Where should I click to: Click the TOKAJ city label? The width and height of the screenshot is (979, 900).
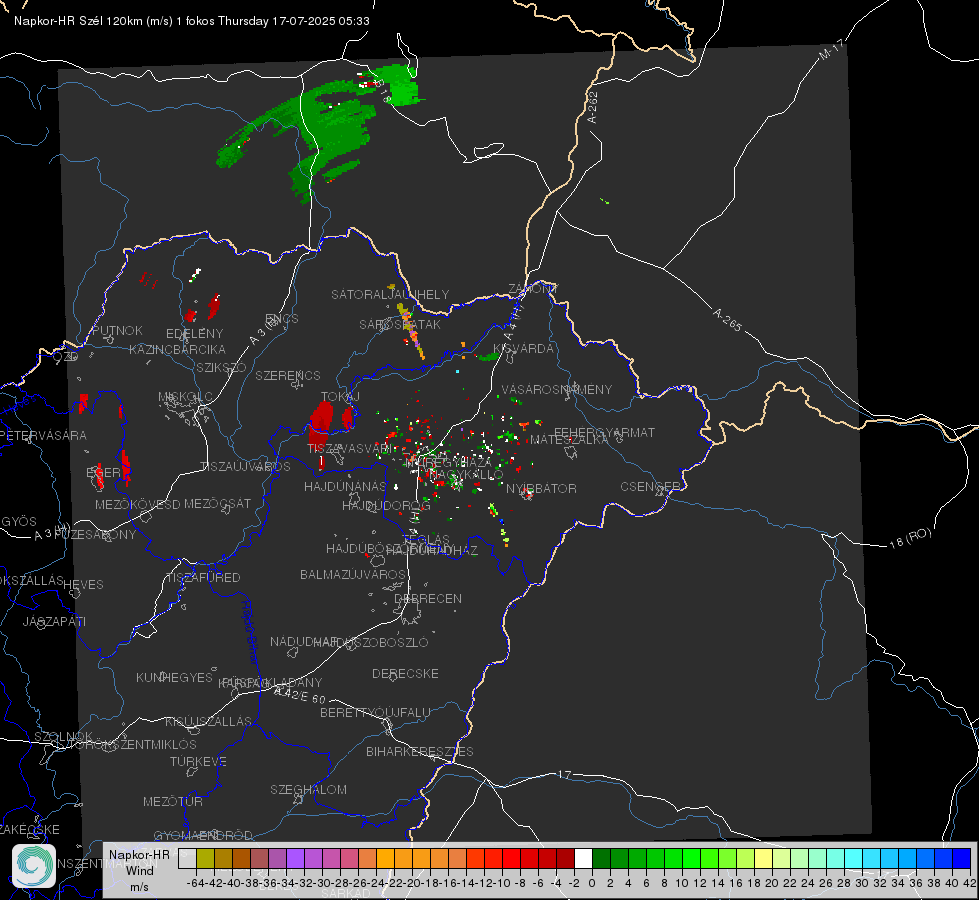point(340,397)
